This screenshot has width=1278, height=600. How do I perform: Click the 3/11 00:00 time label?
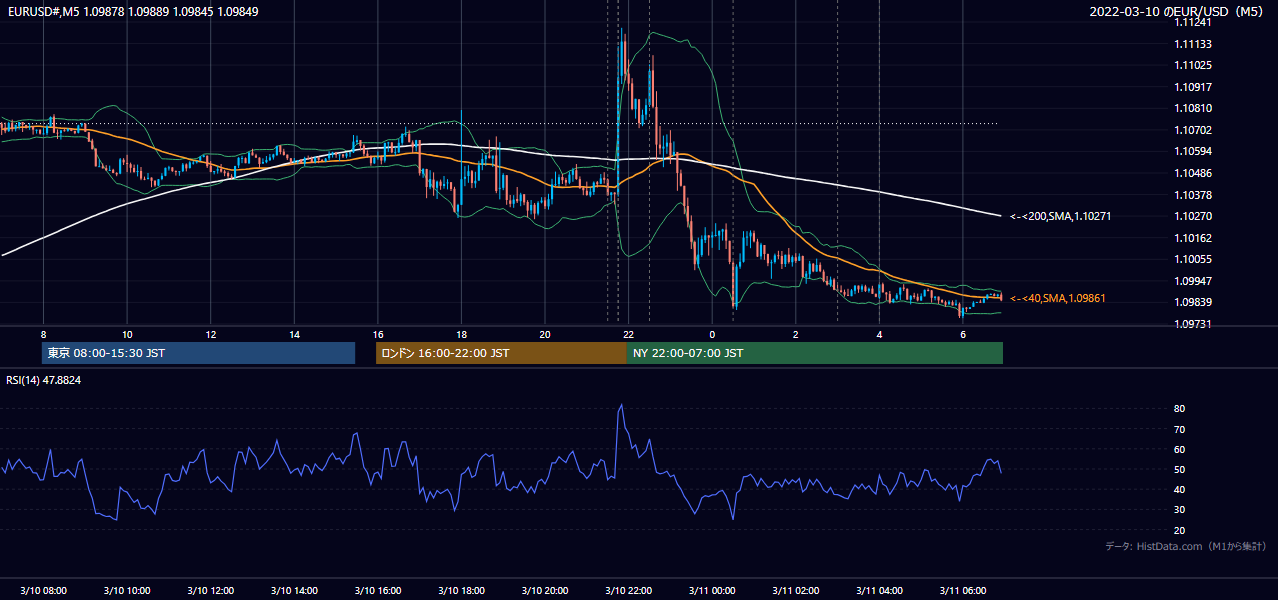(712, 590)
